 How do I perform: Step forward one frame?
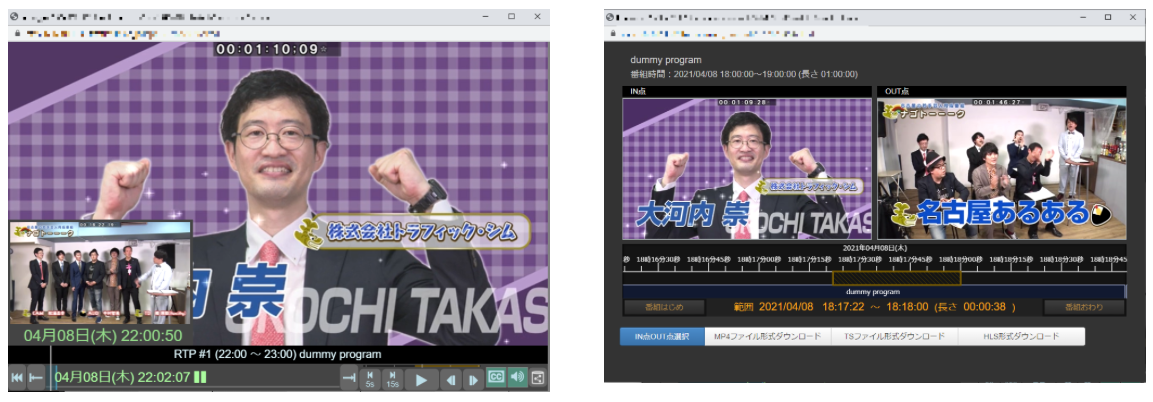473,379
